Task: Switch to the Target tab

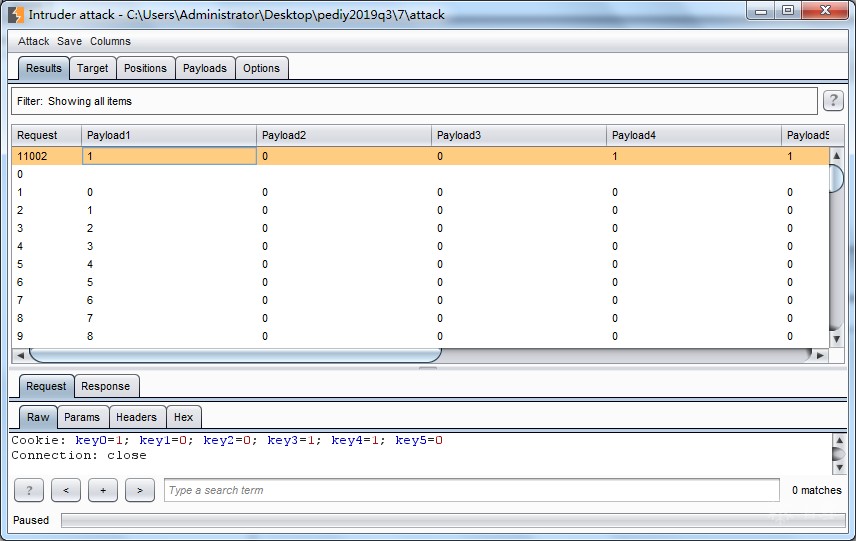Action: pyautogui.click(x=92, y=68)
